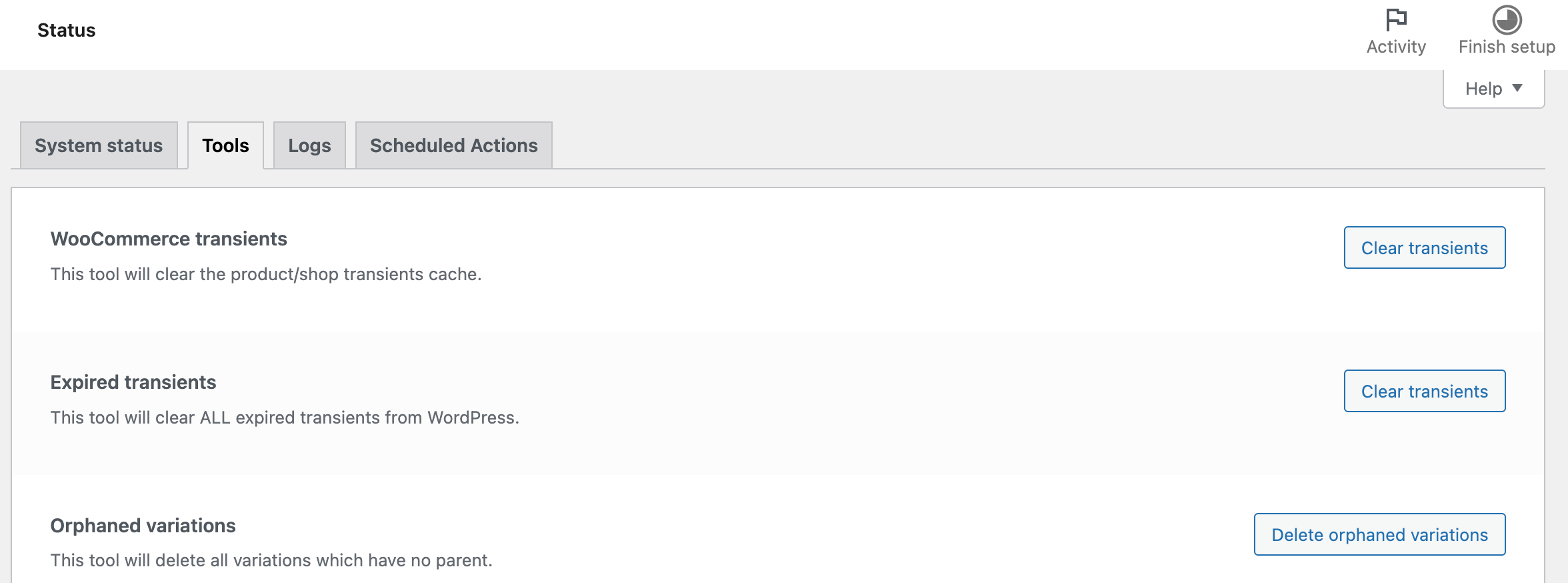Click the Finish setup progress circle icon

[1507, 20]
